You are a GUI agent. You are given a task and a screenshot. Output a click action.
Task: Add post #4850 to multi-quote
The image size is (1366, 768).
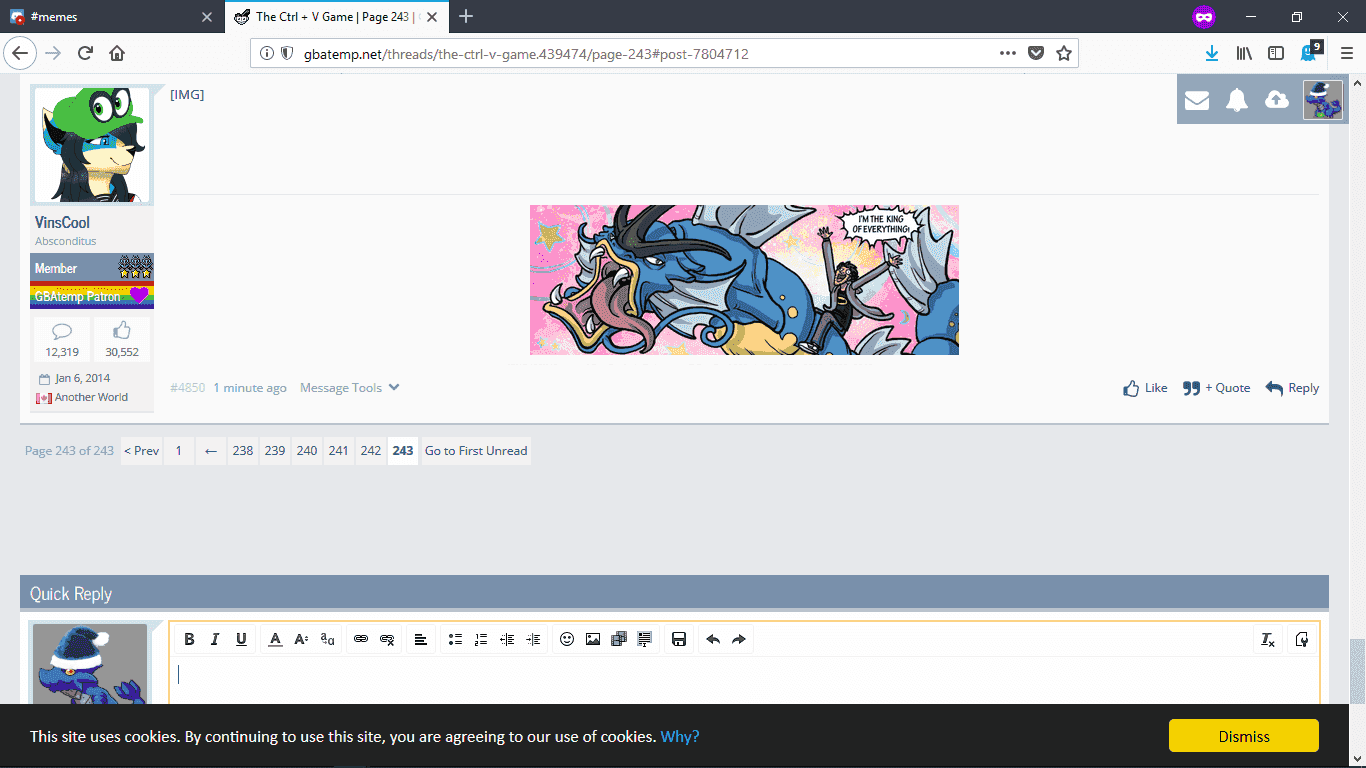click(x=1216, y=388)
